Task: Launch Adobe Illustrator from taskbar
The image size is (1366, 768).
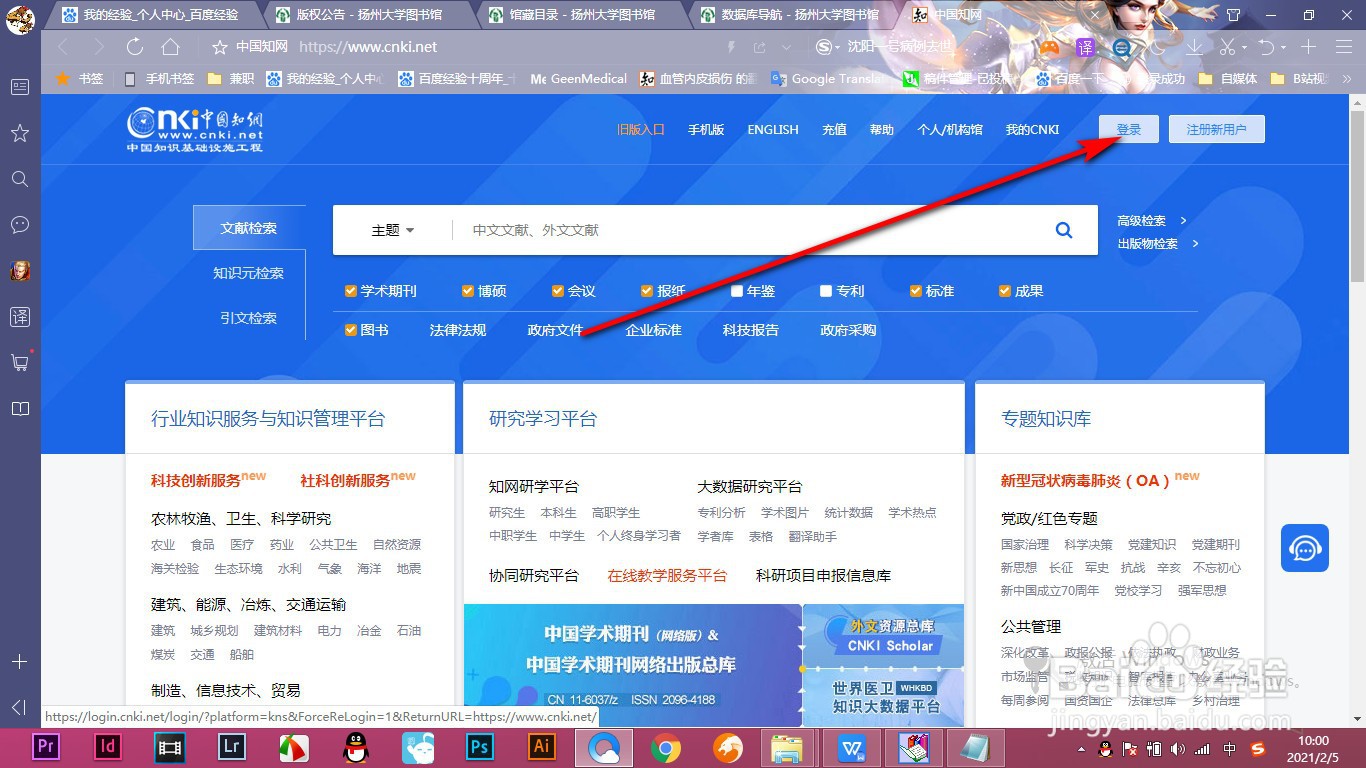Action: (542, 747)
